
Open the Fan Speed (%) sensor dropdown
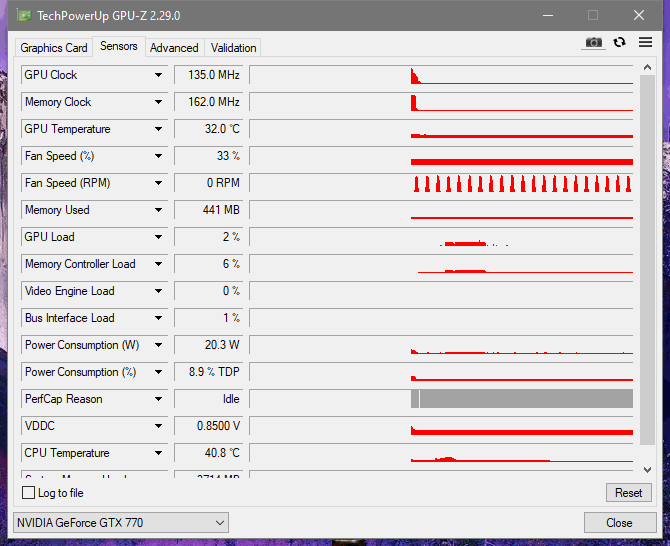158,156
